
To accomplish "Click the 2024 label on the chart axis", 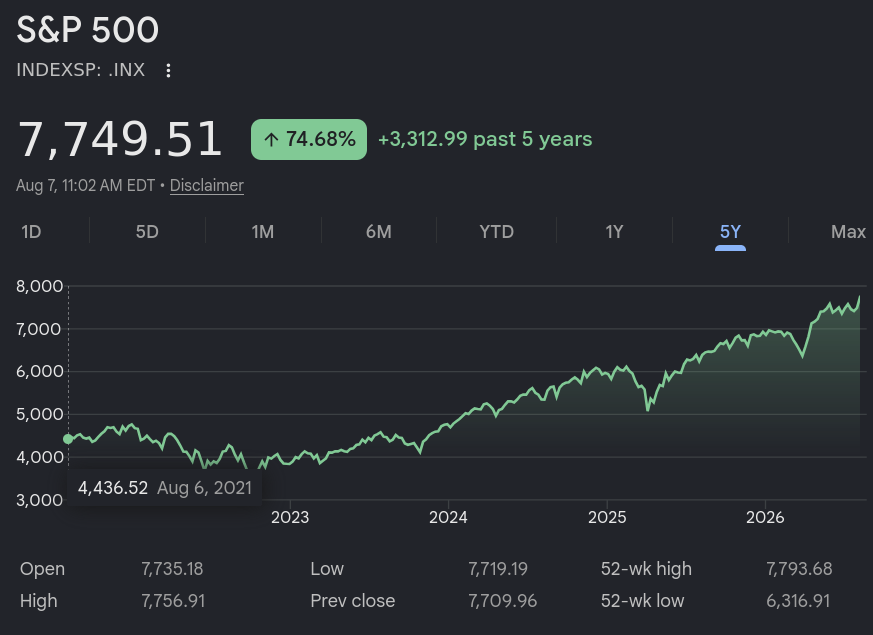I will pyautogui.click(x=448, y=517).
